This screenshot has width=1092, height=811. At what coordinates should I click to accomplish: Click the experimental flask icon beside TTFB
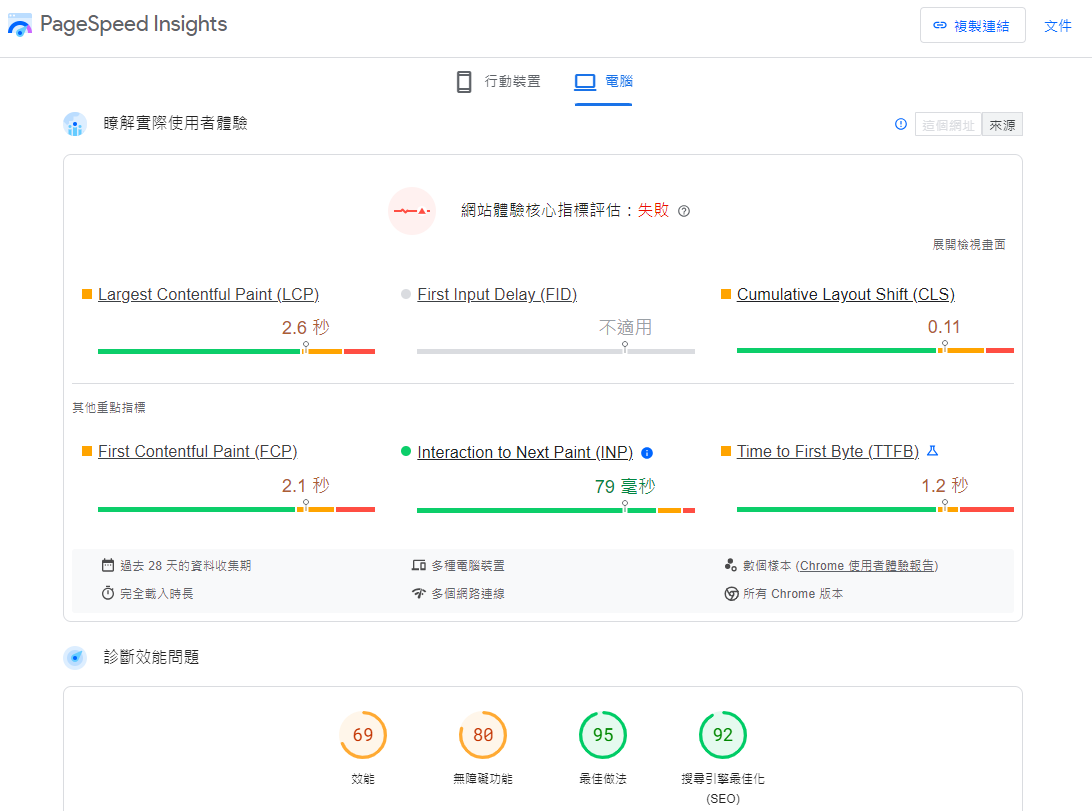tap(933, 451)
